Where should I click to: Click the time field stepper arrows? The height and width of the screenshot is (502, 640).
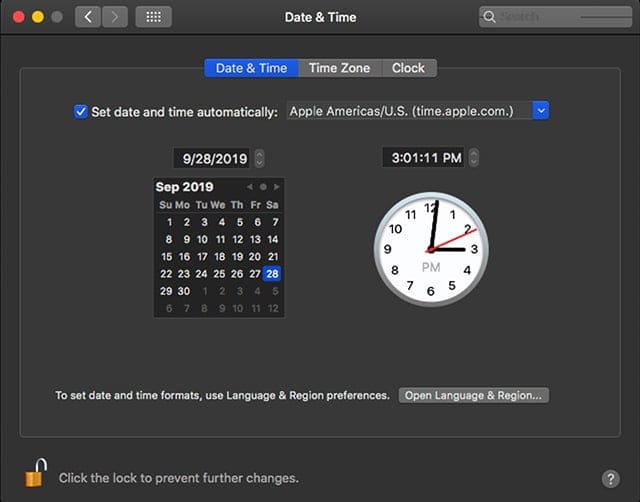[474, 158]
